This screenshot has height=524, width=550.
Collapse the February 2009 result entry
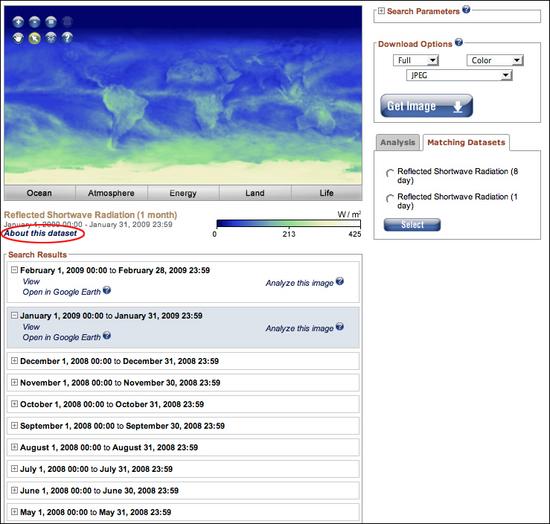tap(14, 270)
